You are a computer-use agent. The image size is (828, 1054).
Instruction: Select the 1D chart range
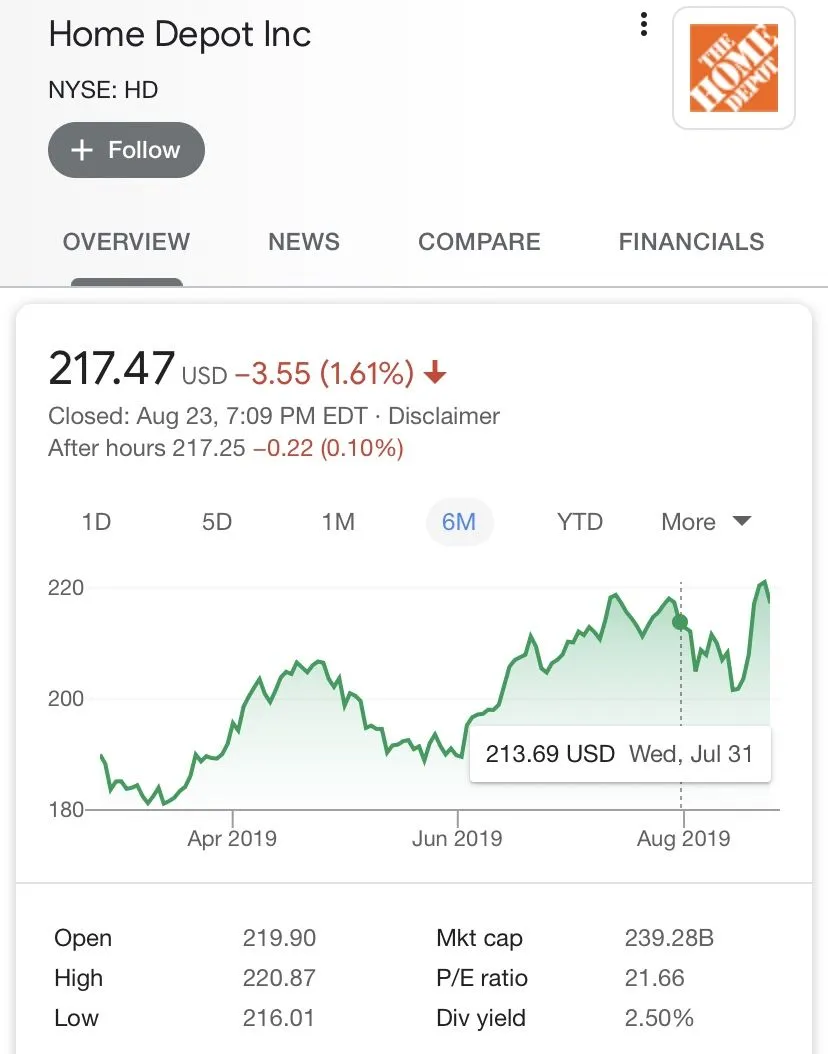coord(96,522)
